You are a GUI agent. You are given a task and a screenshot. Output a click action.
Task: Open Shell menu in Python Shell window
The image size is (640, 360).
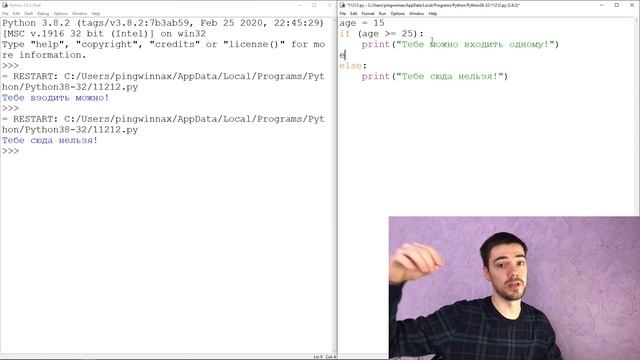pyautogui.click(x=29, y=13)
